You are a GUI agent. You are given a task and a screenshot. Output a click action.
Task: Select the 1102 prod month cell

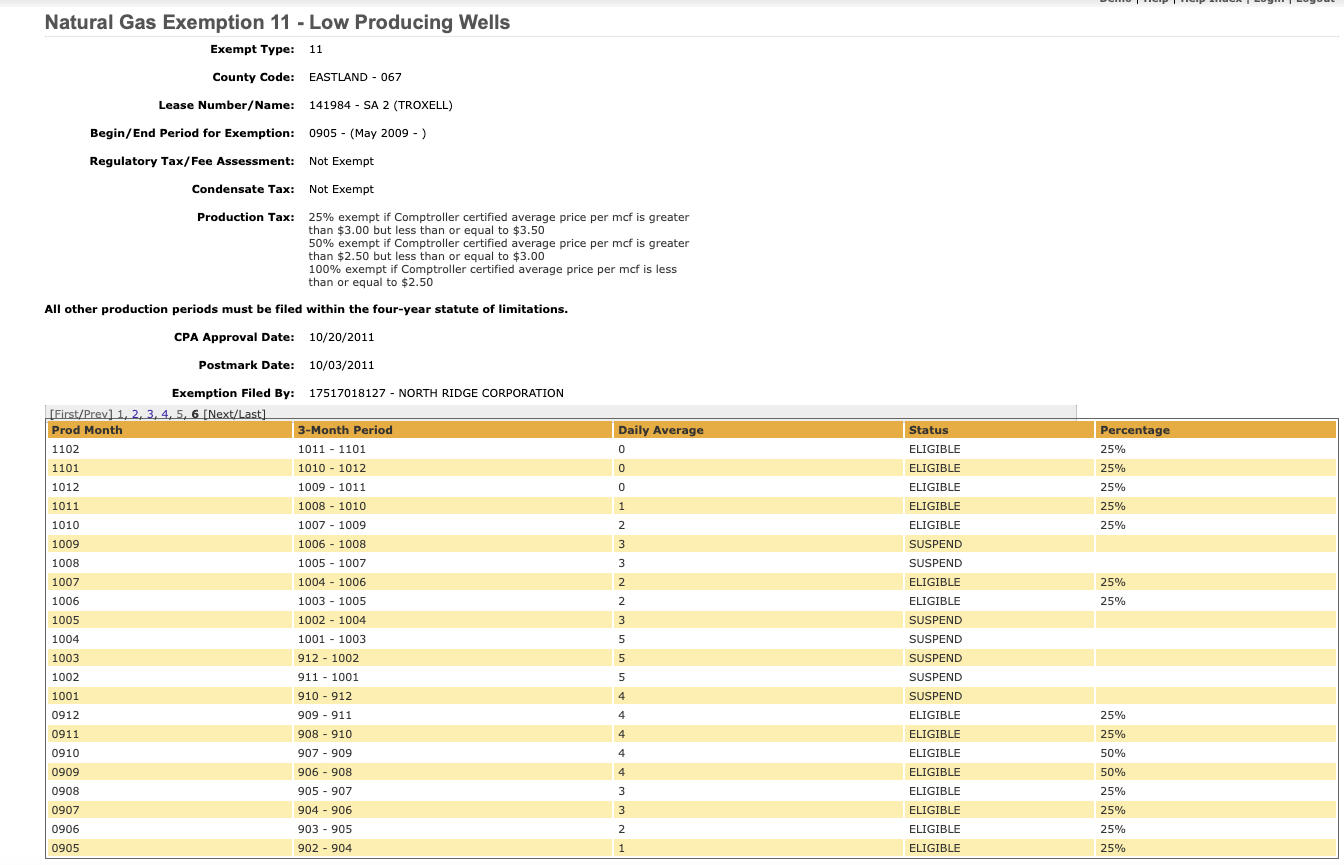(65, 449)
